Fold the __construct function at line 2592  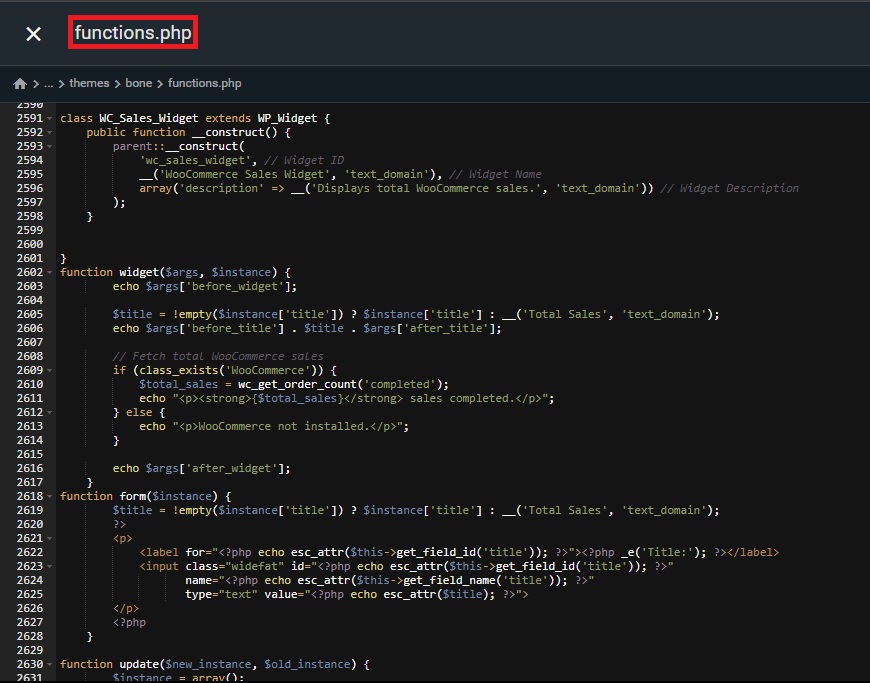(x=50, y=132)
